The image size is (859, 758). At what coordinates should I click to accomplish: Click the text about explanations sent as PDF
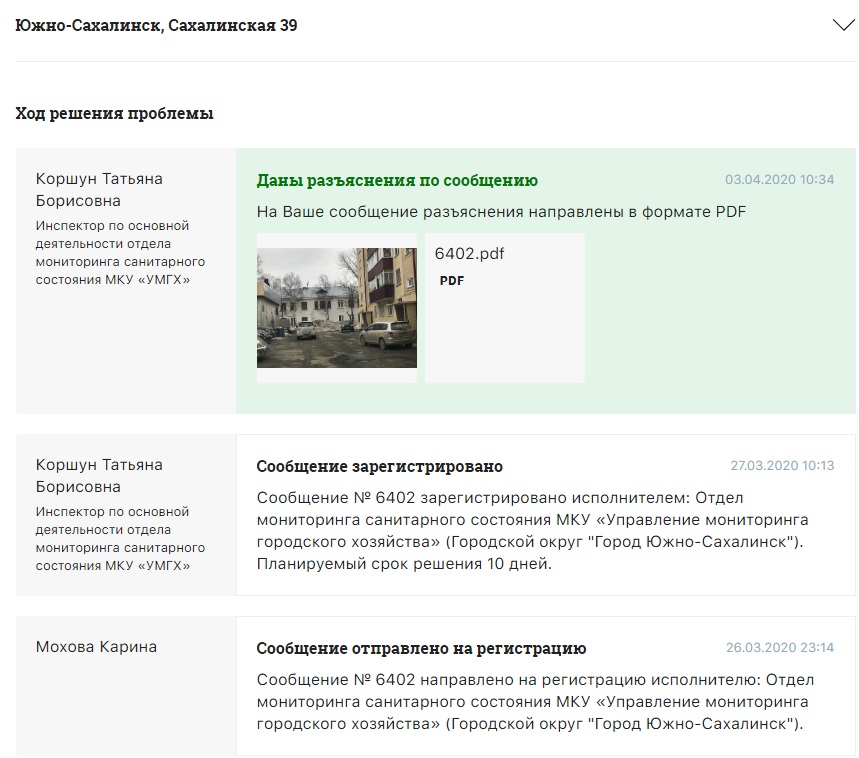coord(501,211)
